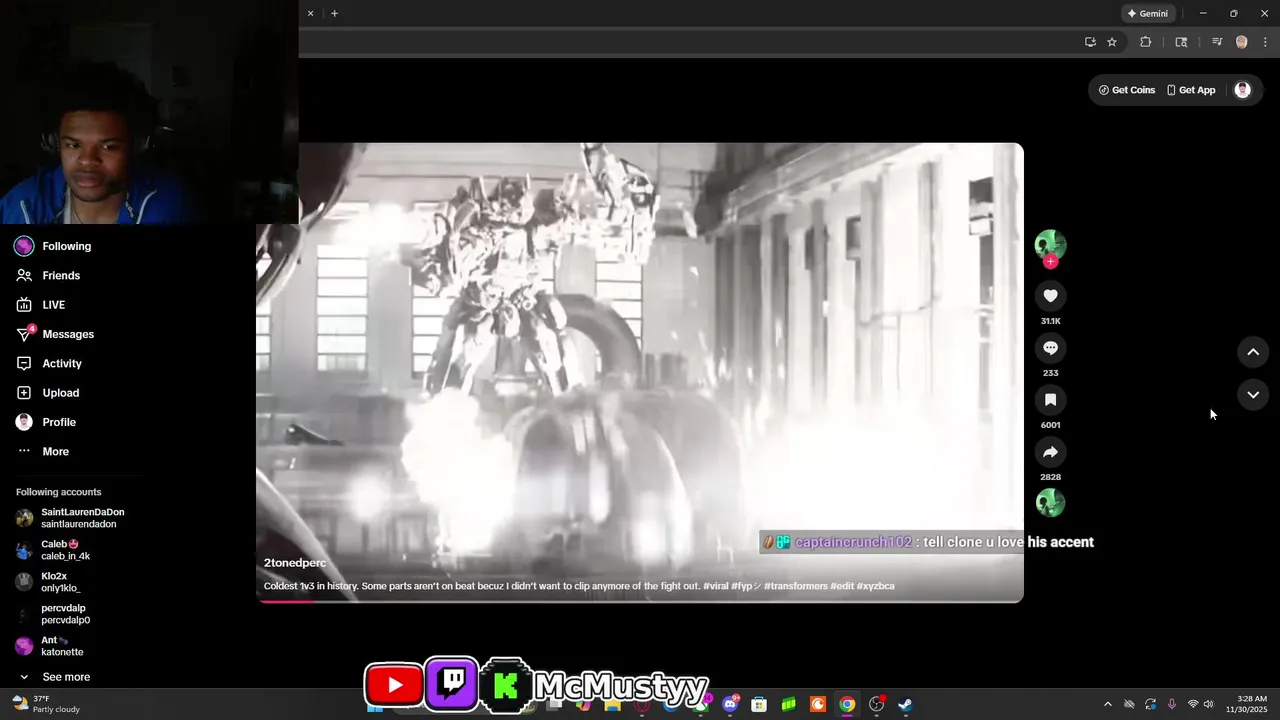Viewport: 1280px width, 720px height.
Task: Open the spinning sound disc below share
Action: pos(1050,502)
